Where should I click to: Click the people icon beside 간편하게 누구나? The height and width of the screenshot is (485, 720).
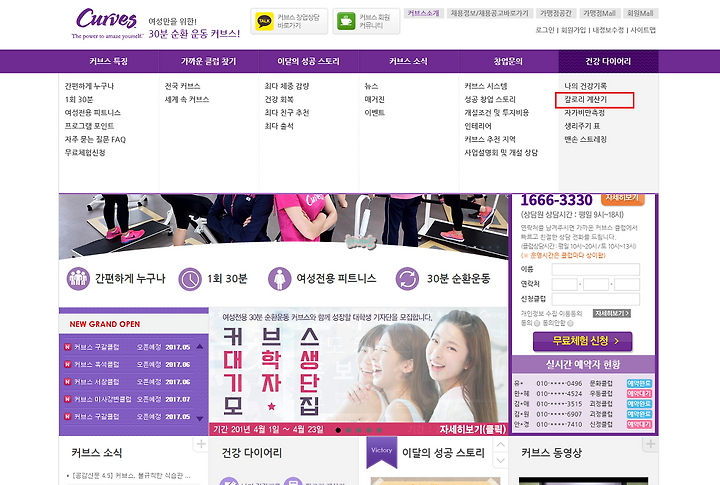pyautogui.click(x=78, y=279)
